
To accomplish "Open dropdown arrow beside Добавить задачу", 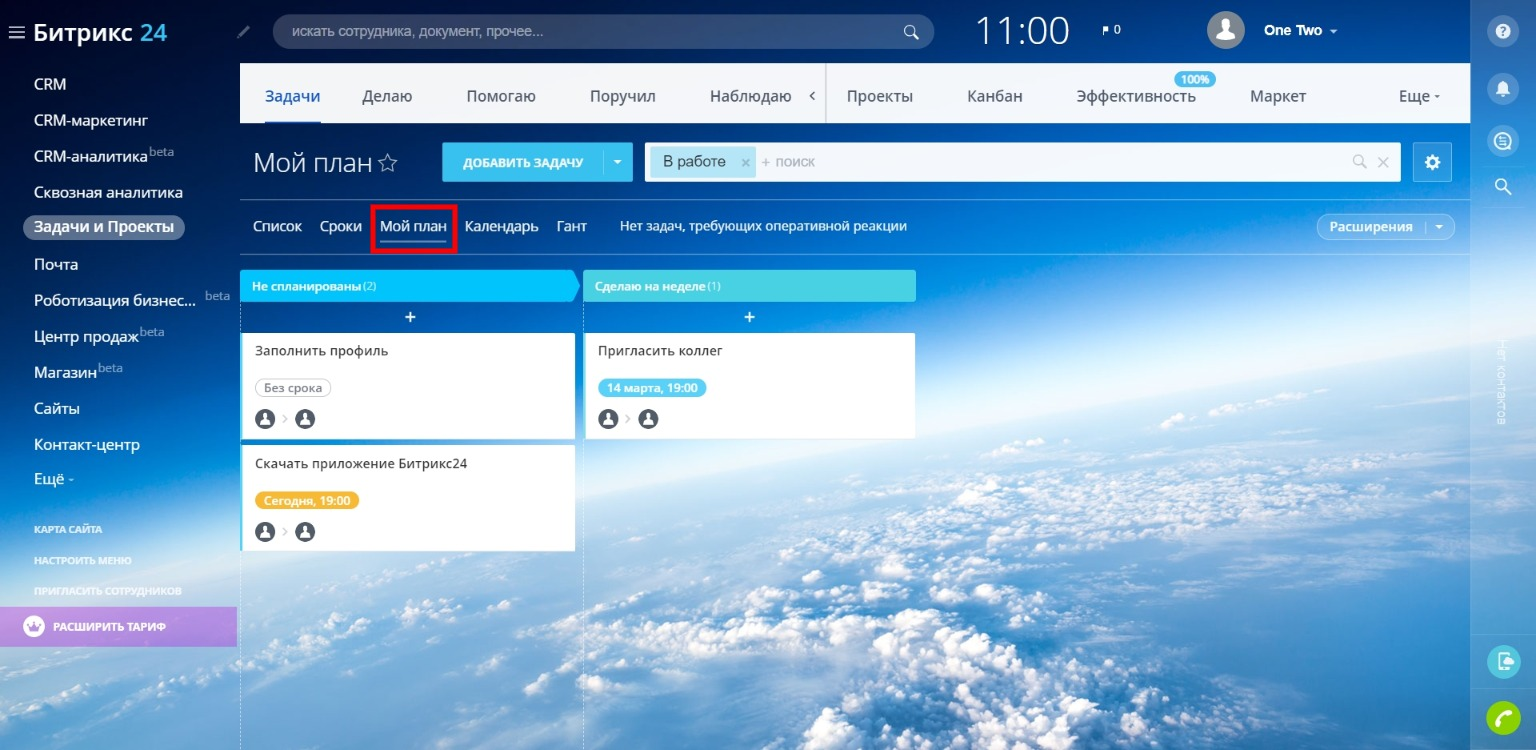I will [x=618, y=162].
